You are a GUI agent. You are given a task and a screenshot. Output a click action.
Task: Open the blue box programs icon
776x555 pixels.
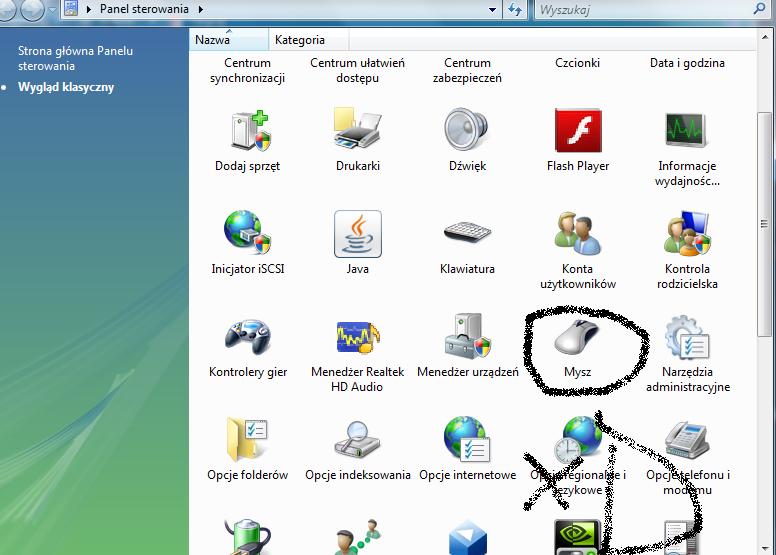click(x=467, y=537)
